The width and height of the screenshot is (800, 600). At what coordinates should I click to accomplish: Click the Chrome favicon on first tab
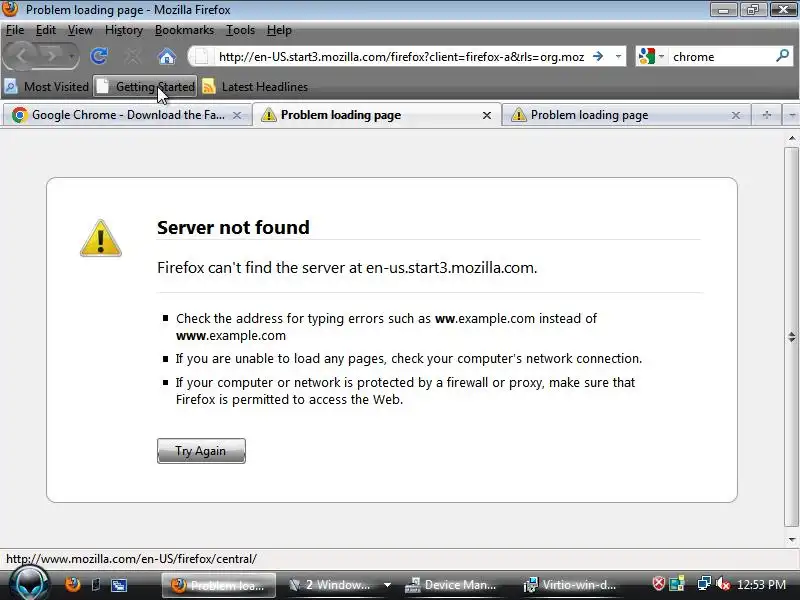click(19, 115)
